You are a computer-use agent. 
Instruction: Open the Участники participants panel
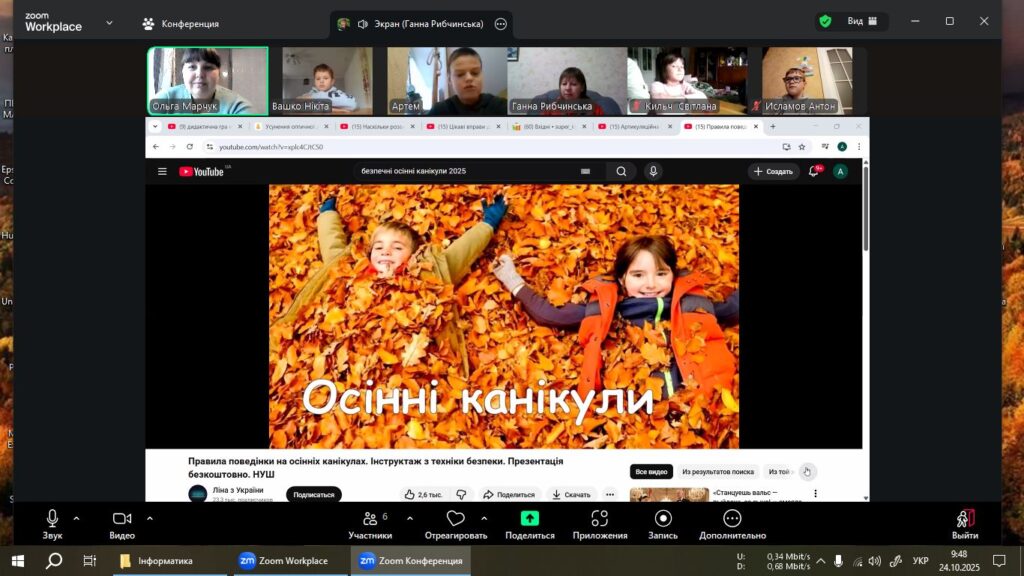click(370, 519)
